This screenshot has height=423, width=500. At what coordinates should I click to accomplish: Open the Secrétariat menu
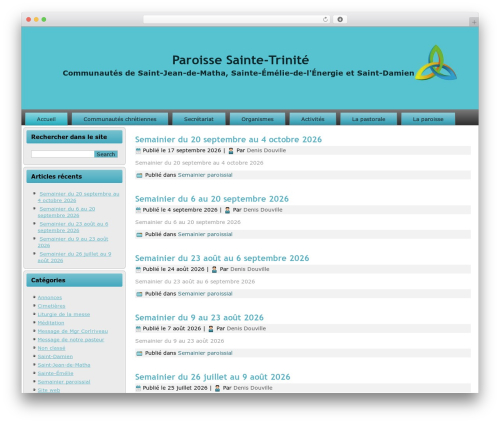click(x=199, y=119)
